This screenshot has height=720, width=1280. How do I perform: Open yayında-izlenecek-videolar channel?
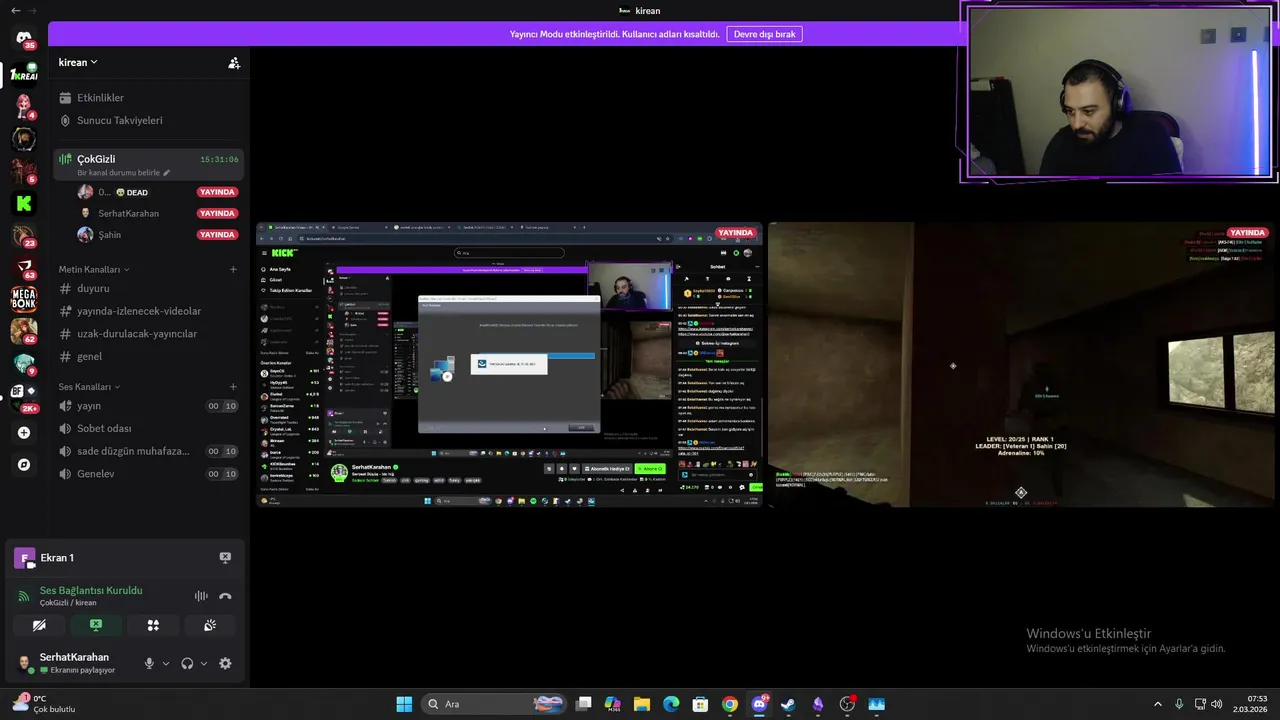point(148,311)
